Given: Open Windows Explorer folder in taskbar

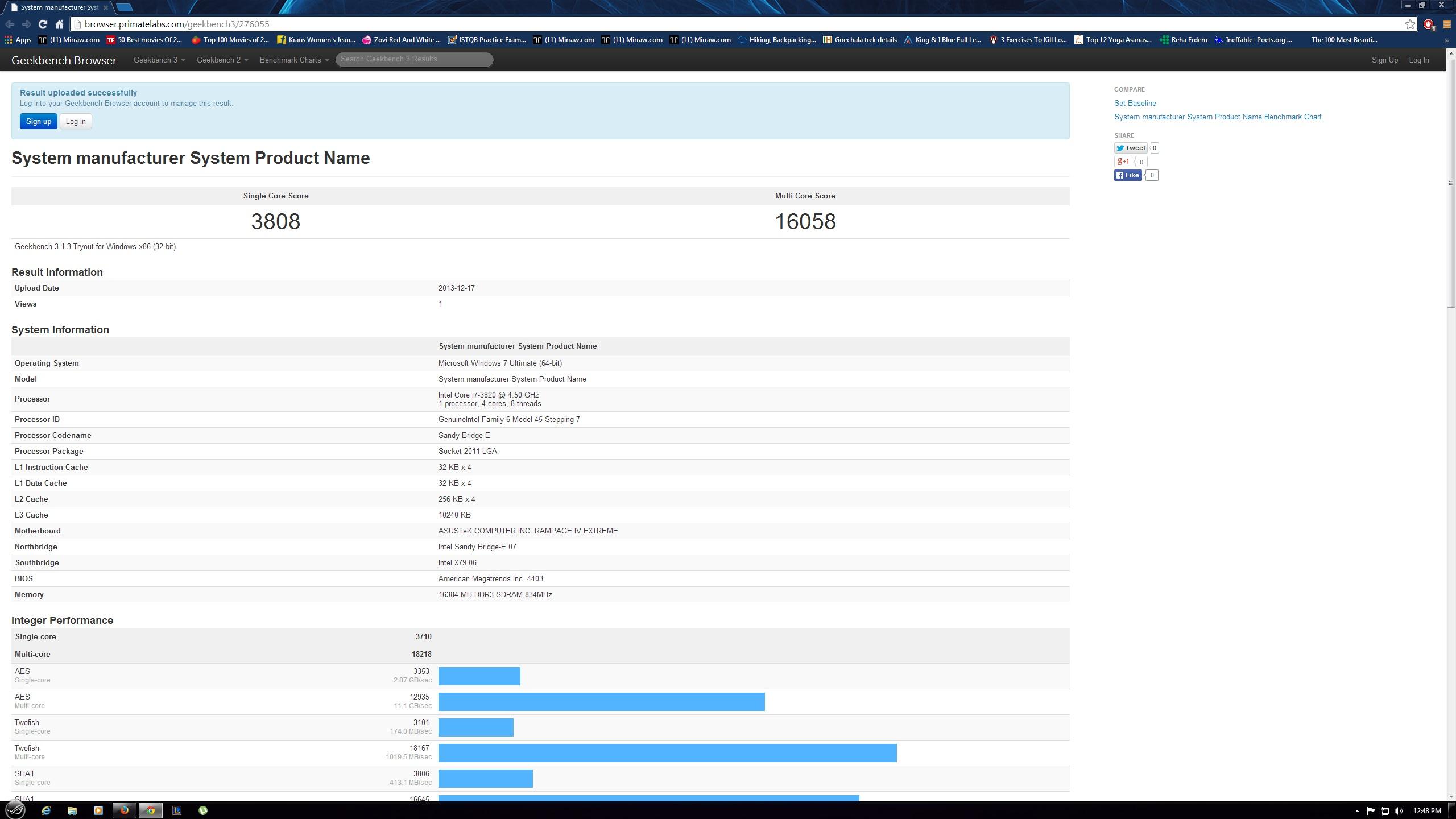Looking at the screenshot, I should 72,810.
